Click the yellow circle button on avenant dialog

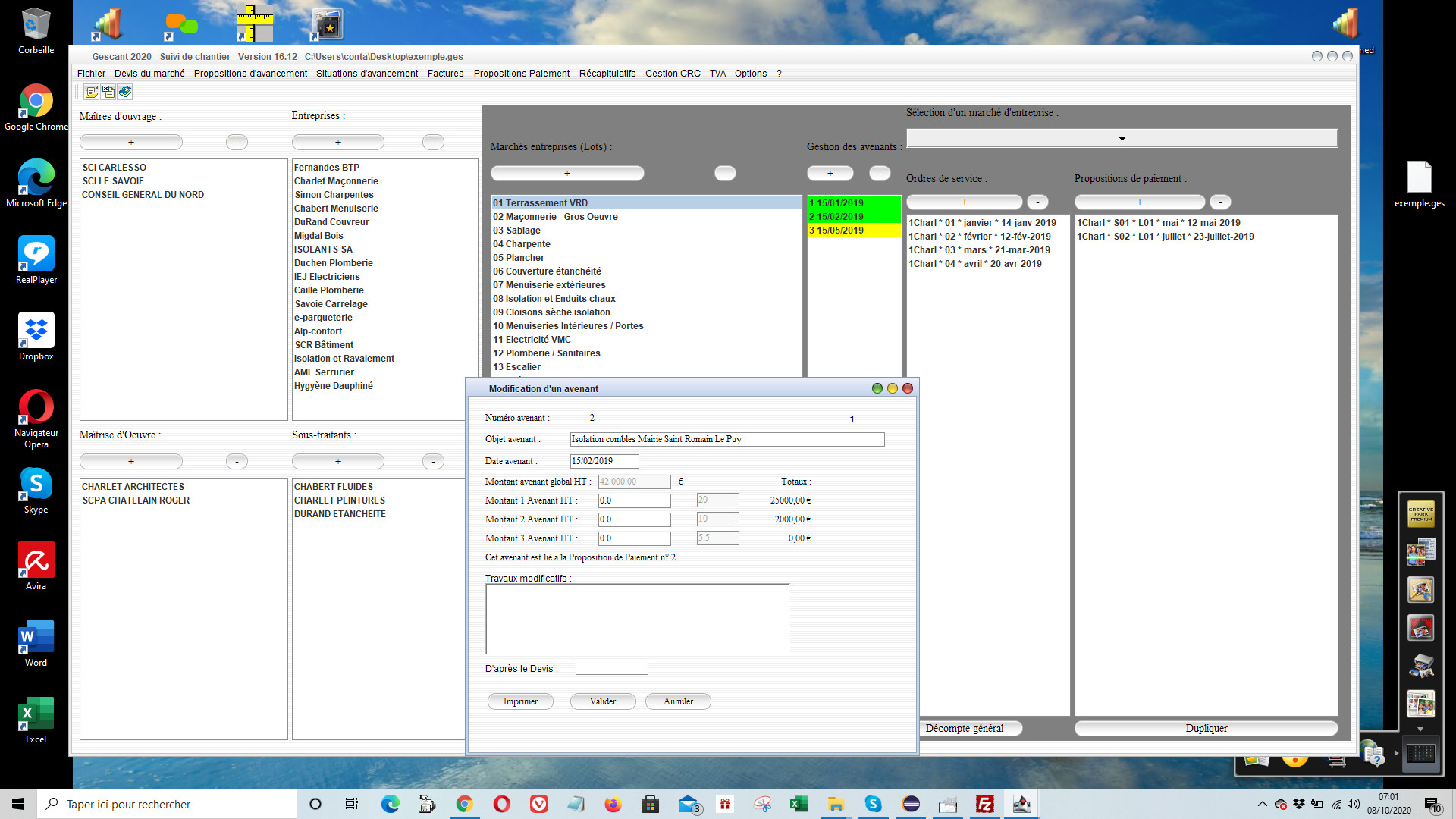click(893, 388)
